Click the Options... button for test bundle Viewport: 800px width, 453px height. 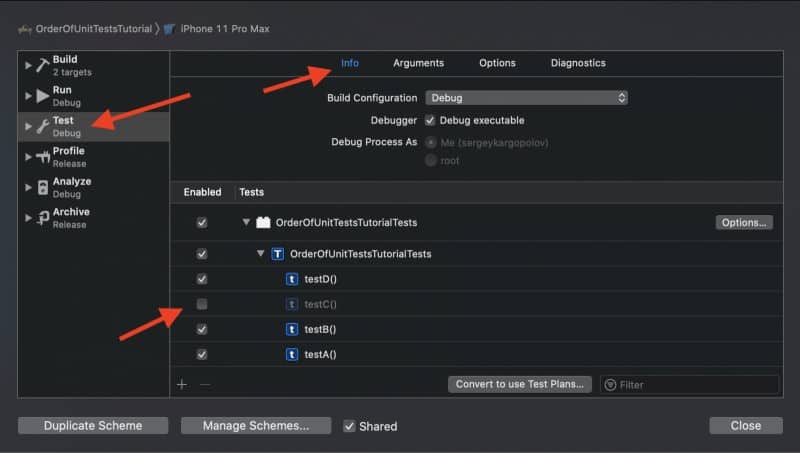point(744,222)
